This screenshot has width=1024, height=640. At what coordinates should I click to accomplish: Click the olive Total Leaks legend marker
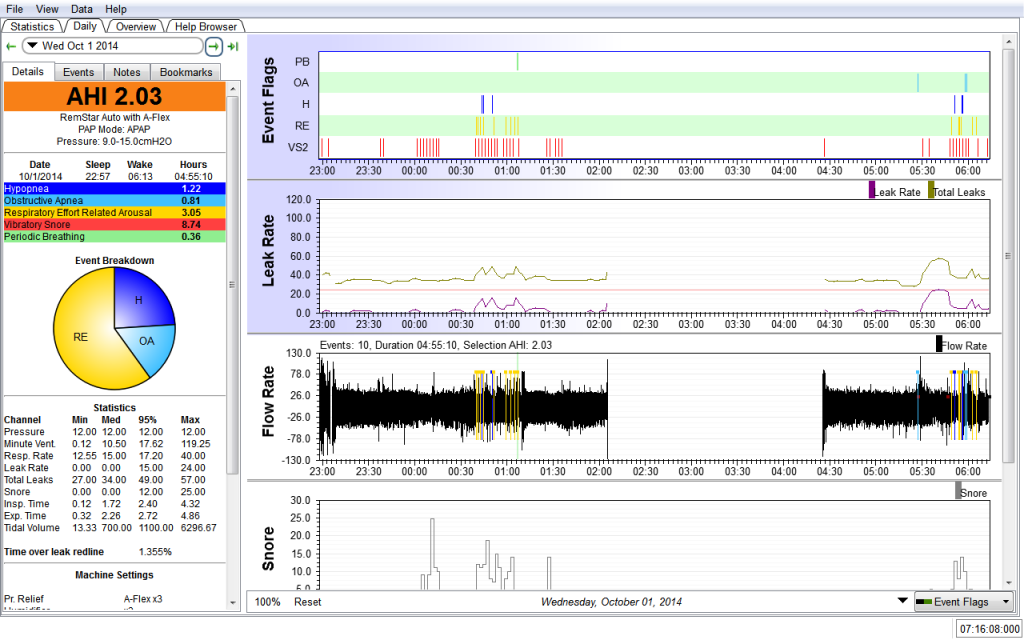tap(931, 190)
